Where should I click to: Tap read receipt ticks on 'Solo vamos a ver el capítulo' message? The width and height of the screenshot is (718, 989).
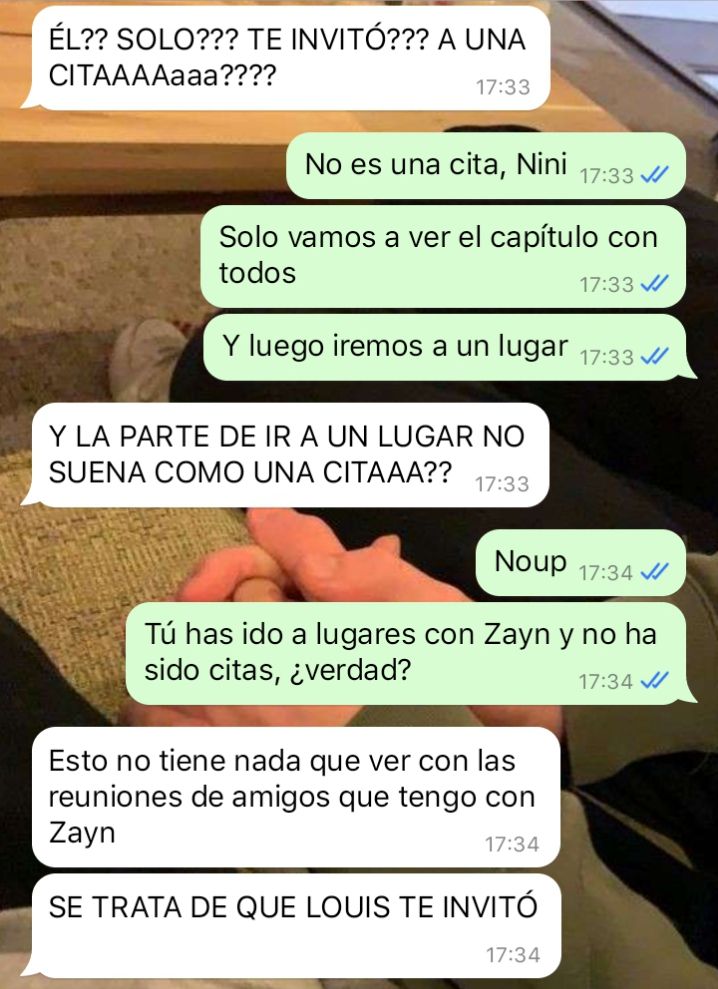(654, 284)
